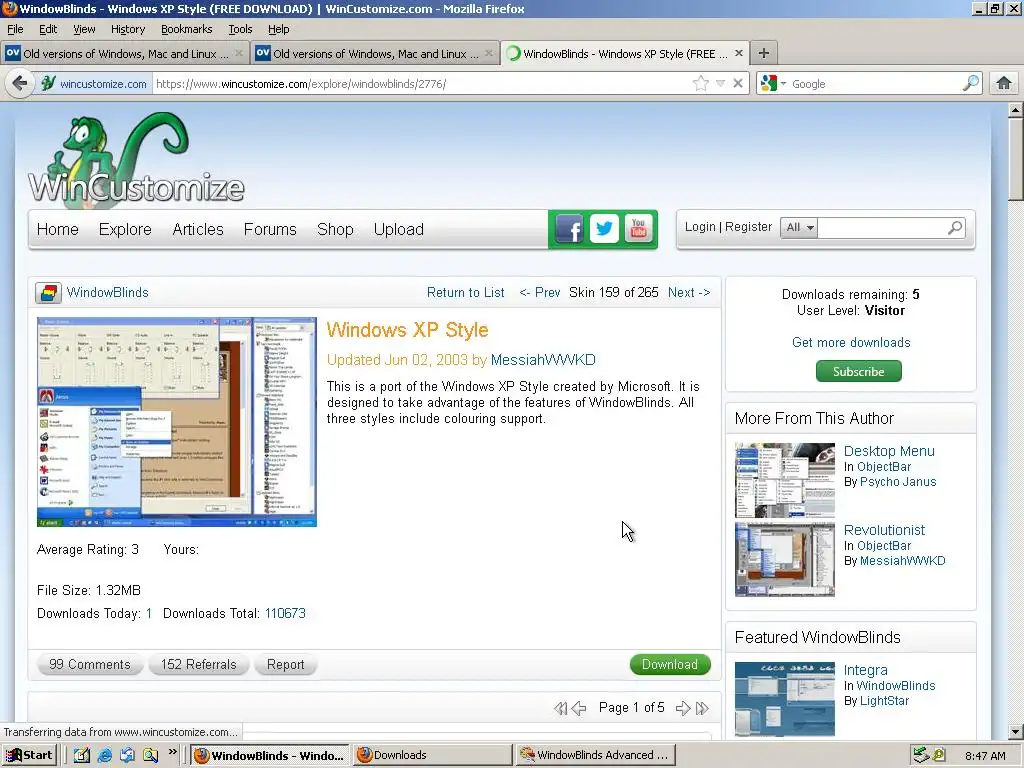This screenshot has width=1024, height=768.
Task: Click the green Download button
Action: pyautogui.click(x=670, y=664)
